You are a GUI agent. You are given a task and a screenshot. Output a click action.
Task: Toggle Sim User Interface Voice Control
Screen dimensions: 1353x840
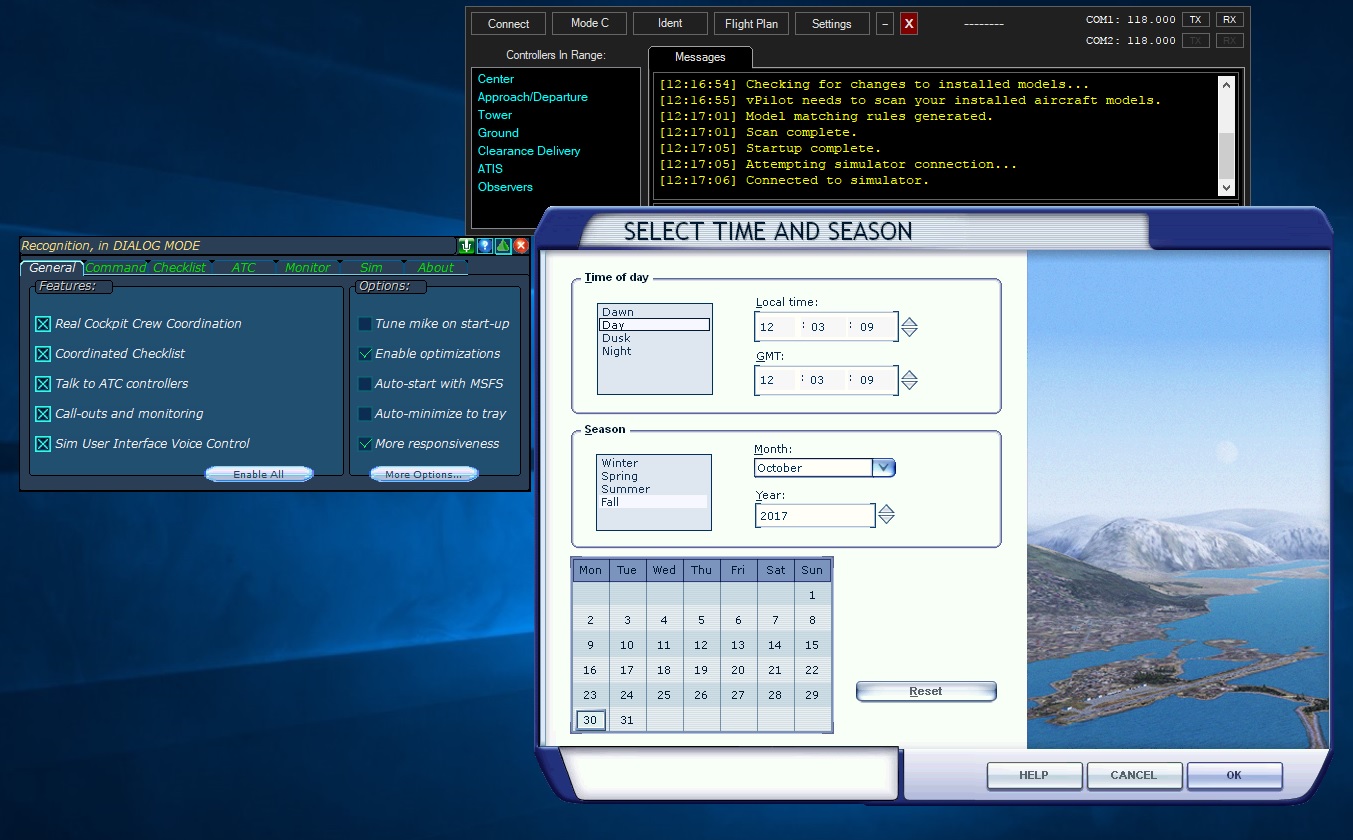[x=43, y=444]
